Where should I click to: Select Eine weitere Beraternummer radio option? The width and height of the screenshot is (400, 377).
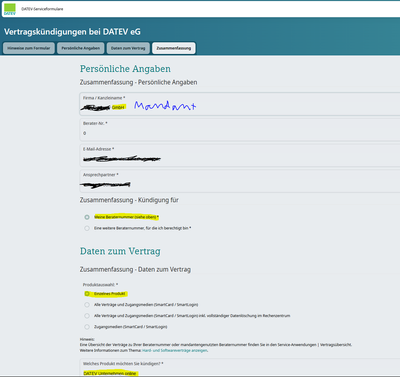[87, 228]
